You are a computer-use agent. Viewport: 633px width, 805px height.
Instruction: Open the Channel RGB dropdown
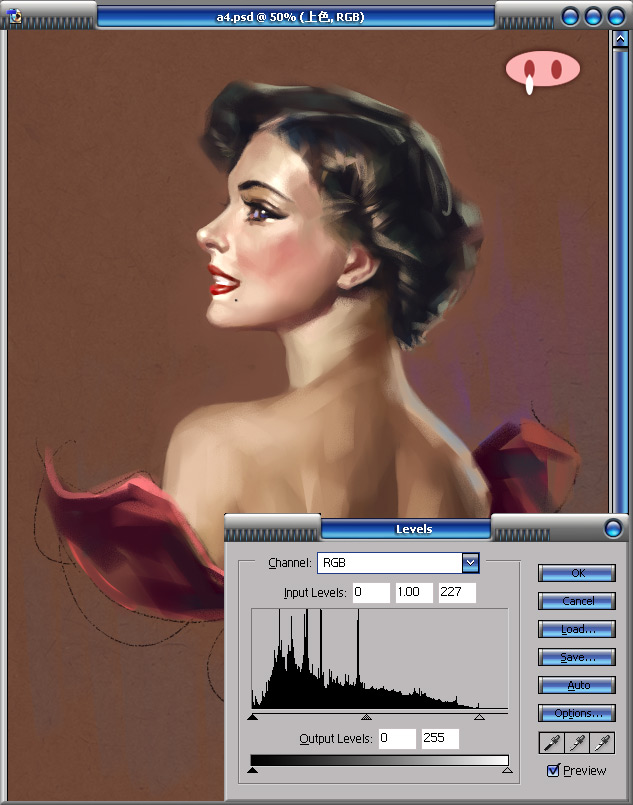tap(470, 563)
